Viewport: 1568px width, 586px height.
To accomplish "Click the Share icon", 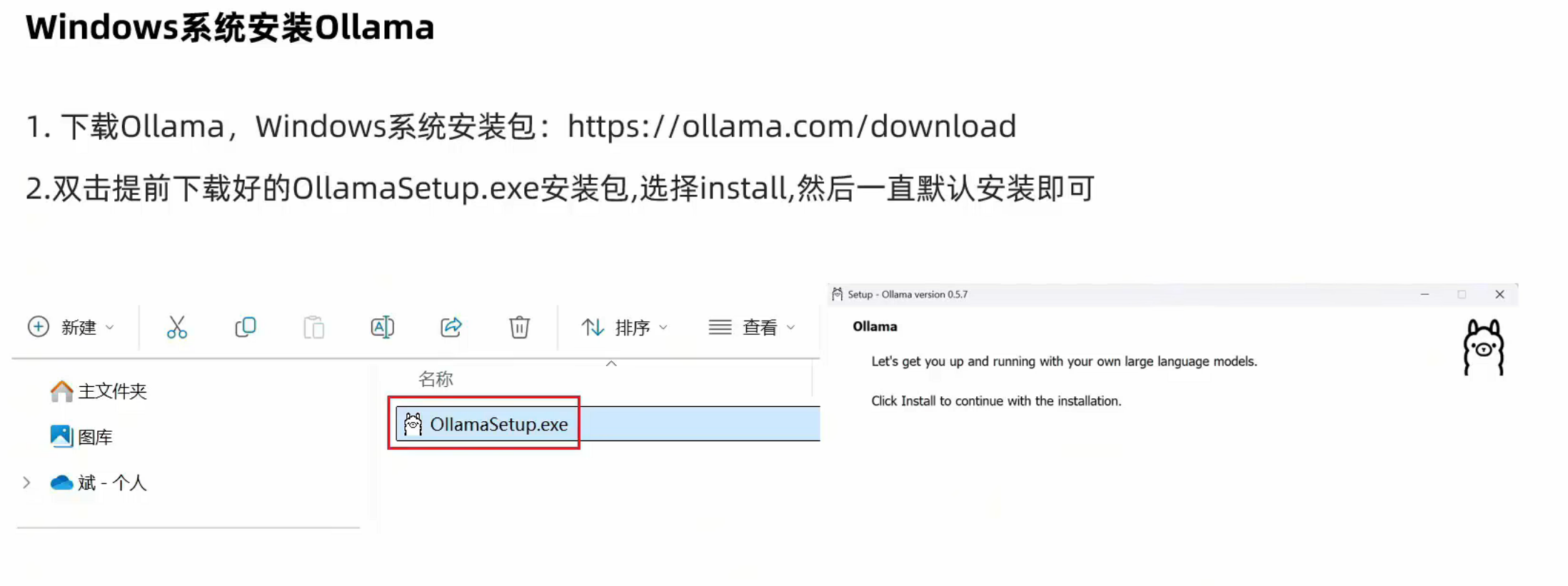I will pyautogui.click(x=451, y=327).
